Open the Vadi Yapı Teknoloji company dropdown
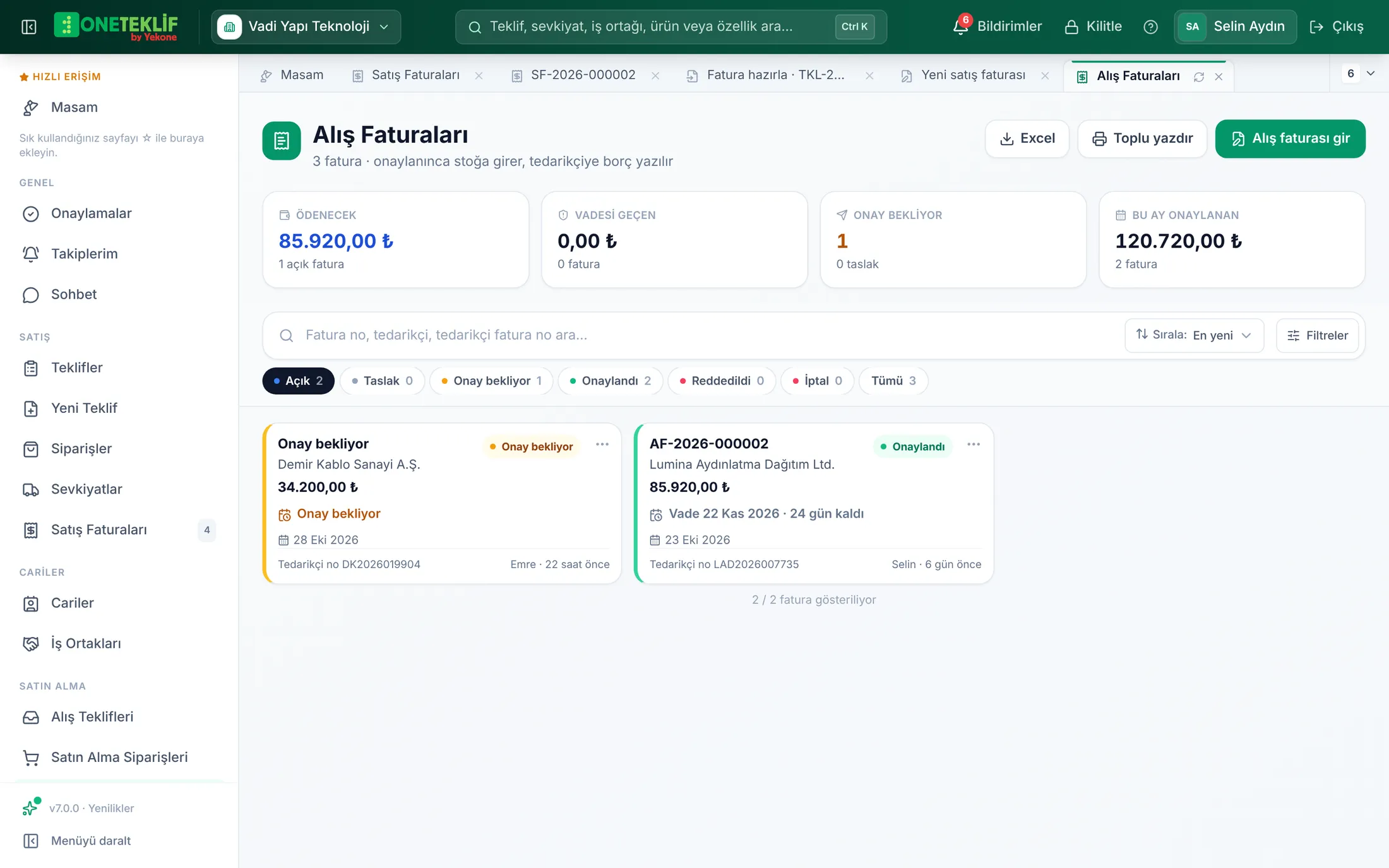Image resolution: width=1389 pixels, height=868 pixels. (306, 27)
